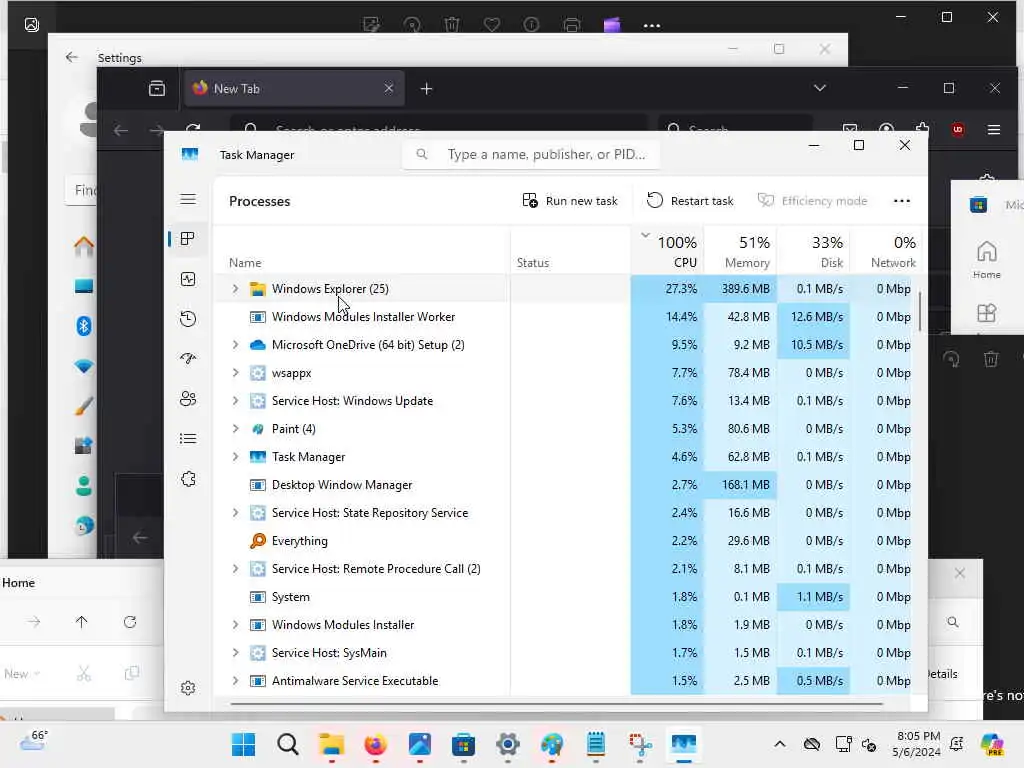Sort processes by the Status column header

(x=570, y=251)
